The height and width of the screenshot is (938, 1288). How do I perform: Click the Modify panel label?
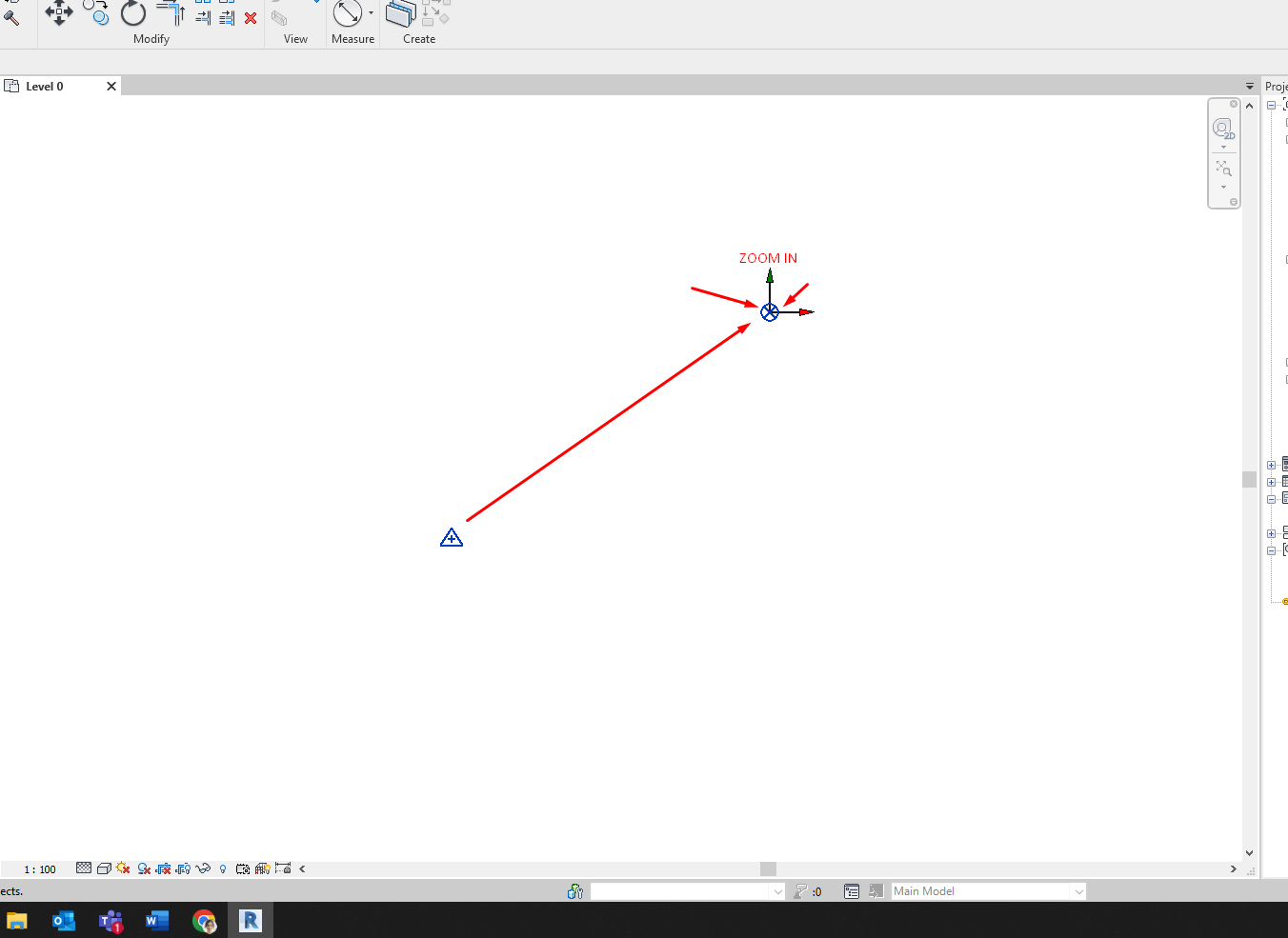151,39
